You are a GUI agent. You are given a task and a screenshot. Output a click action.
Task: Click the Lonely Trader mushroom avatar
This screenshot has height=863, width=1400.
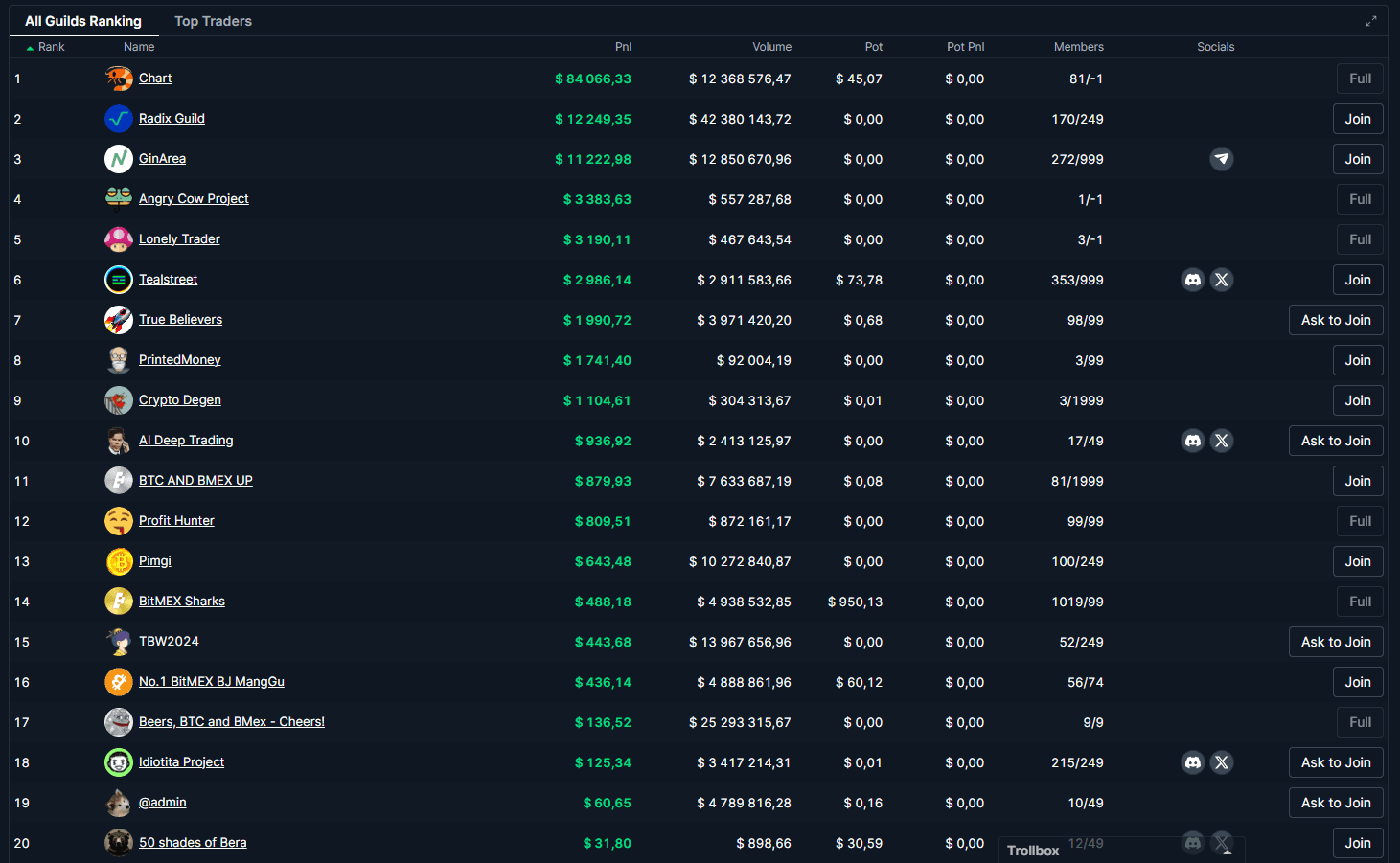pos(119,239)
